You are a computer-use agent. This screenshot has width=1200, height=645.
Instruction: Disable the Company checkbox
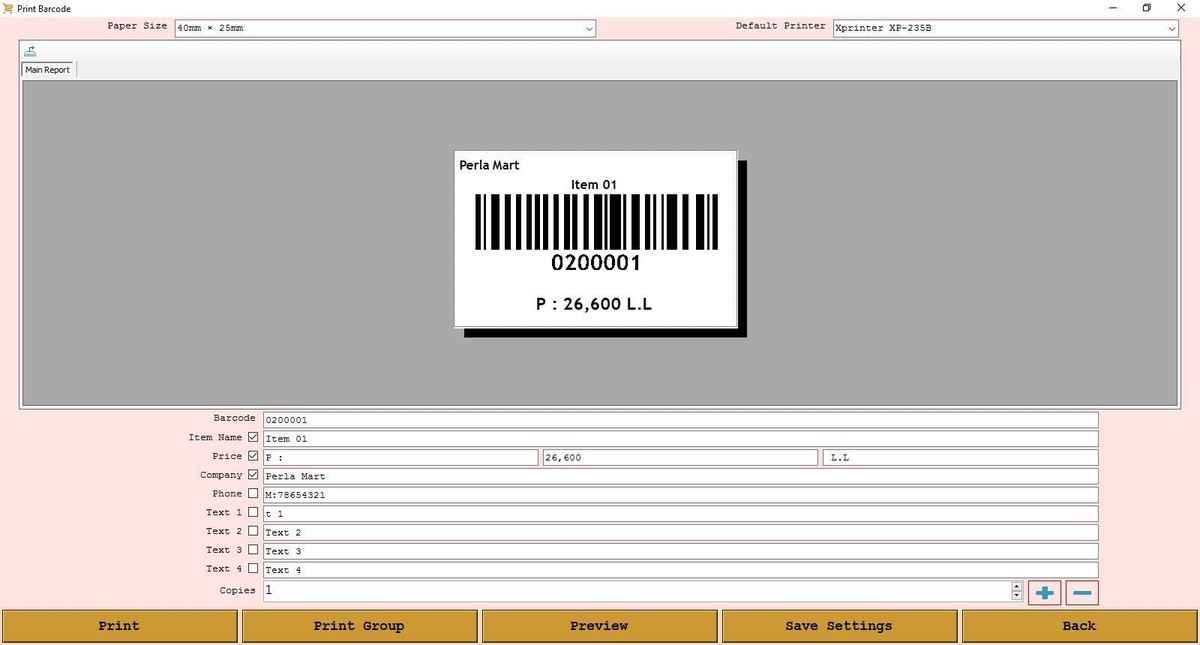click(253, 475)
